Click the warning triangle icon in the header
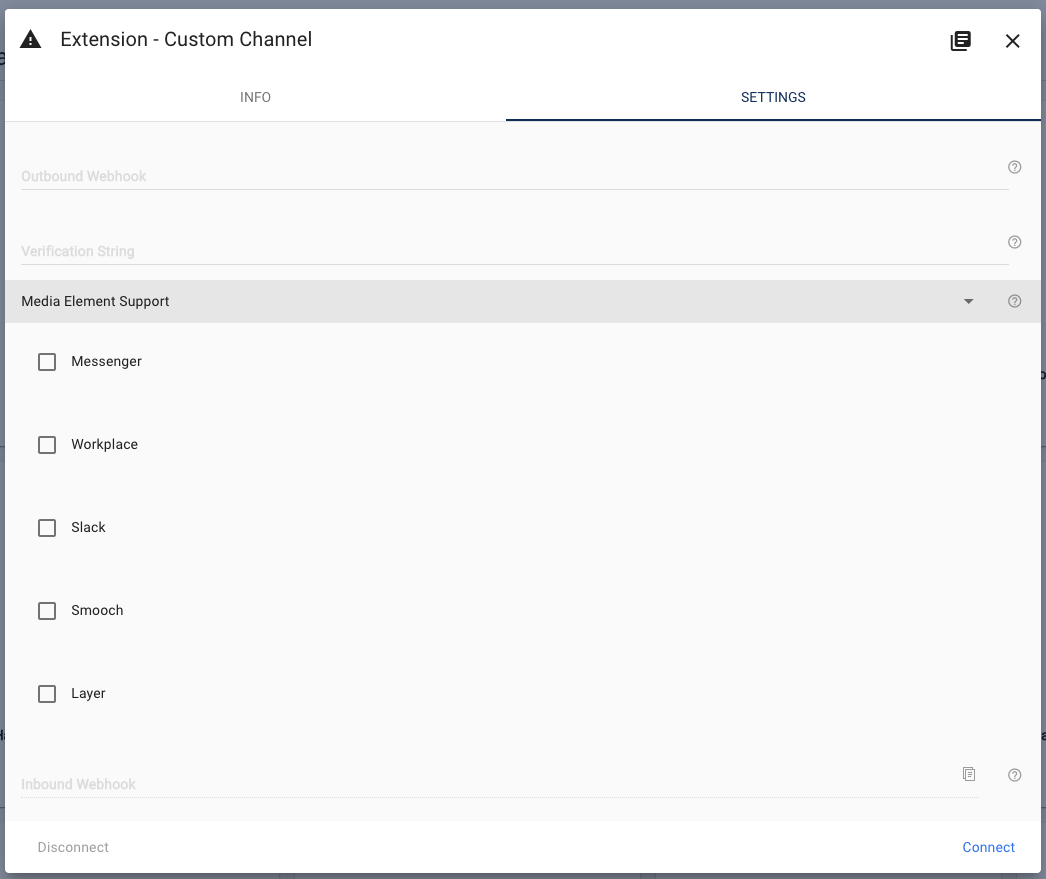Image resolution: width=1046 pixels, height=879 pixels. pos(31,40)
